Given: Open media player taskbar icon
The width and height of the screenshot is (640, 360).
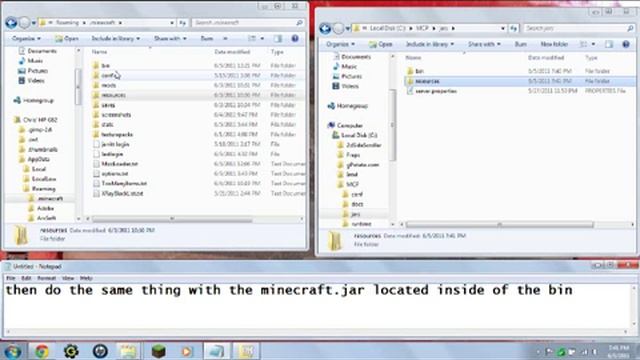Looking at the screenshot, I should coord(187,351).
